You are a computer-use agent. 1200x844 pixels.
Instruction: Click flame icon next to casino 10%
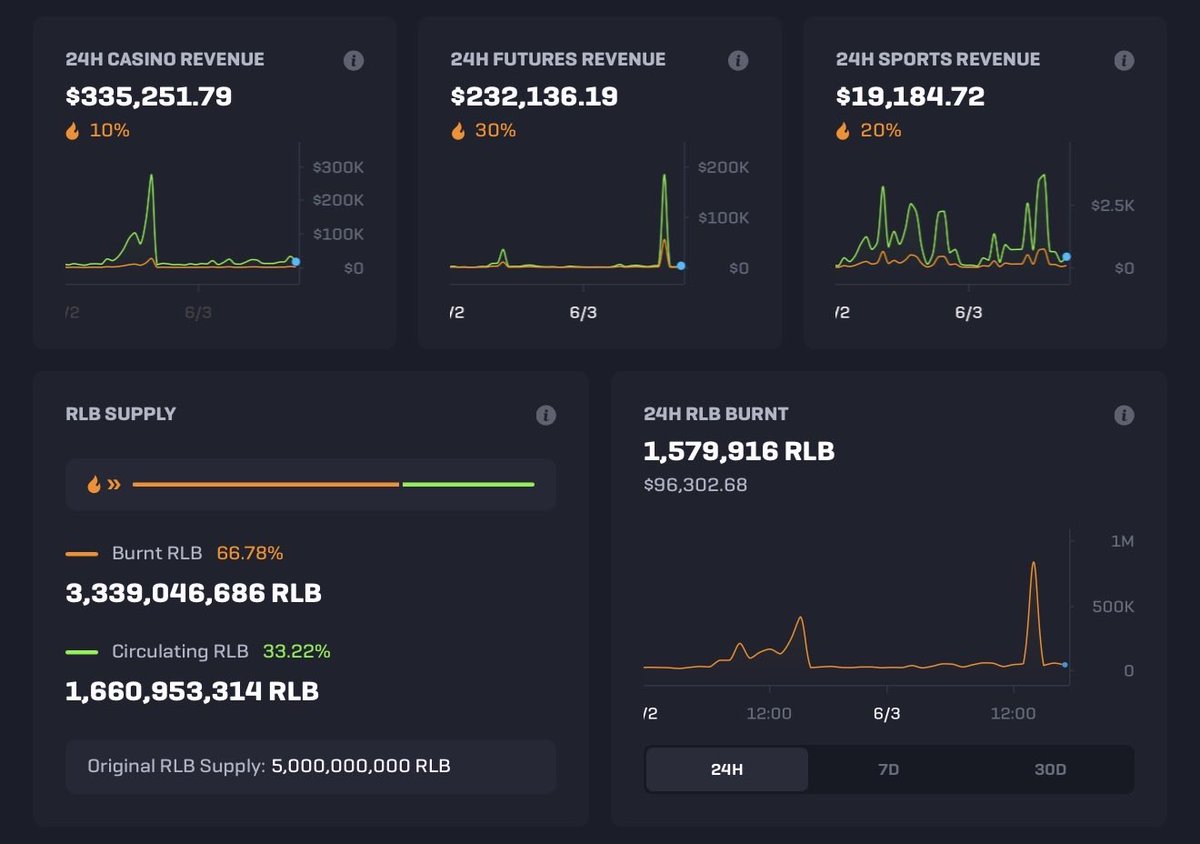[x=72, y=131]
